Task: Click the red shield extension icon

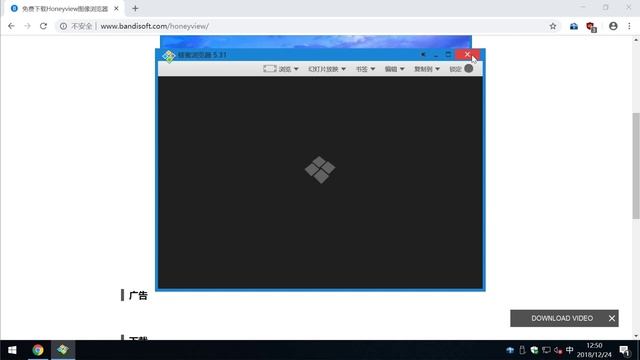Action: click(x=591, y=27)
